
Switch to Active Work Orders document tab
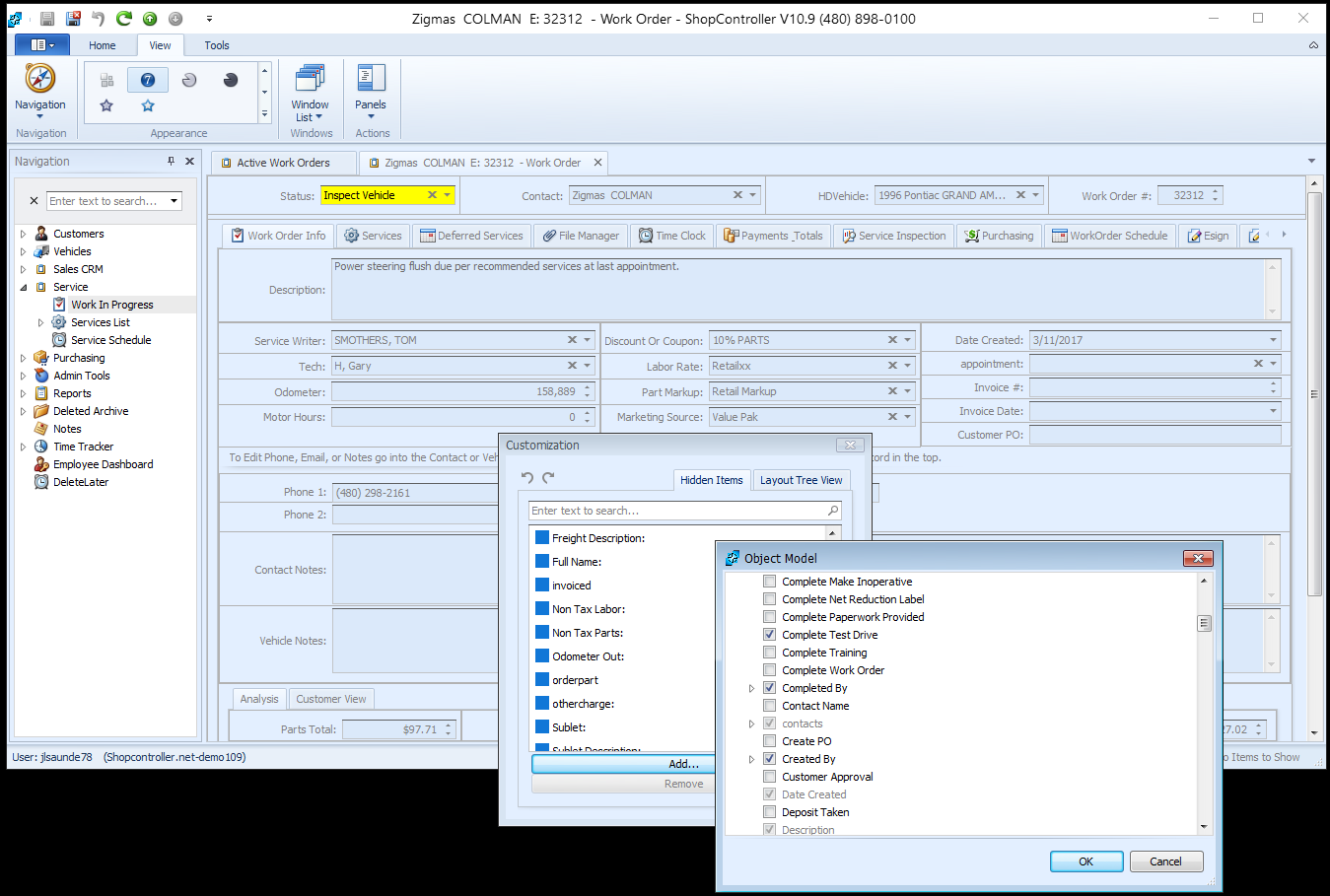(284, 163)
